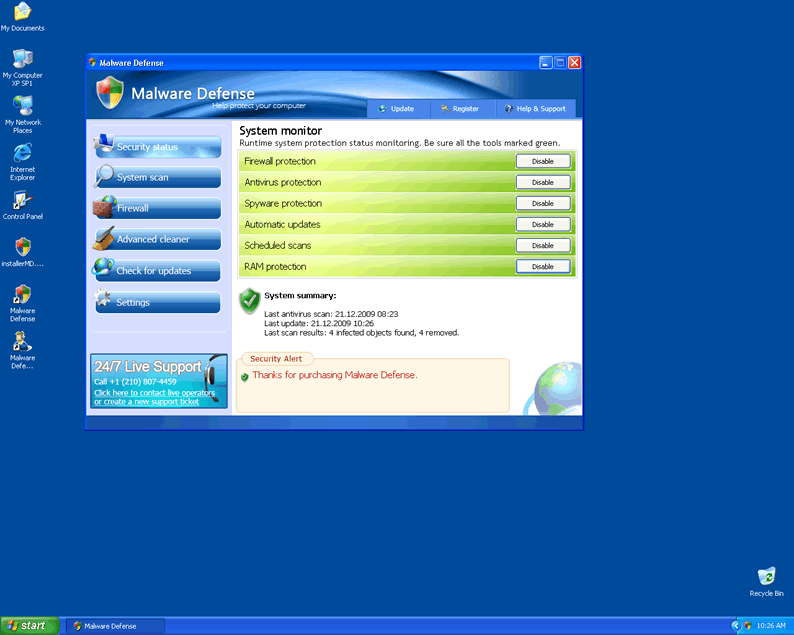This screenshot has width=794, height=635.
Task: Open the Windows Start menu
Action: pyautogui.click(x=27, y=625)
